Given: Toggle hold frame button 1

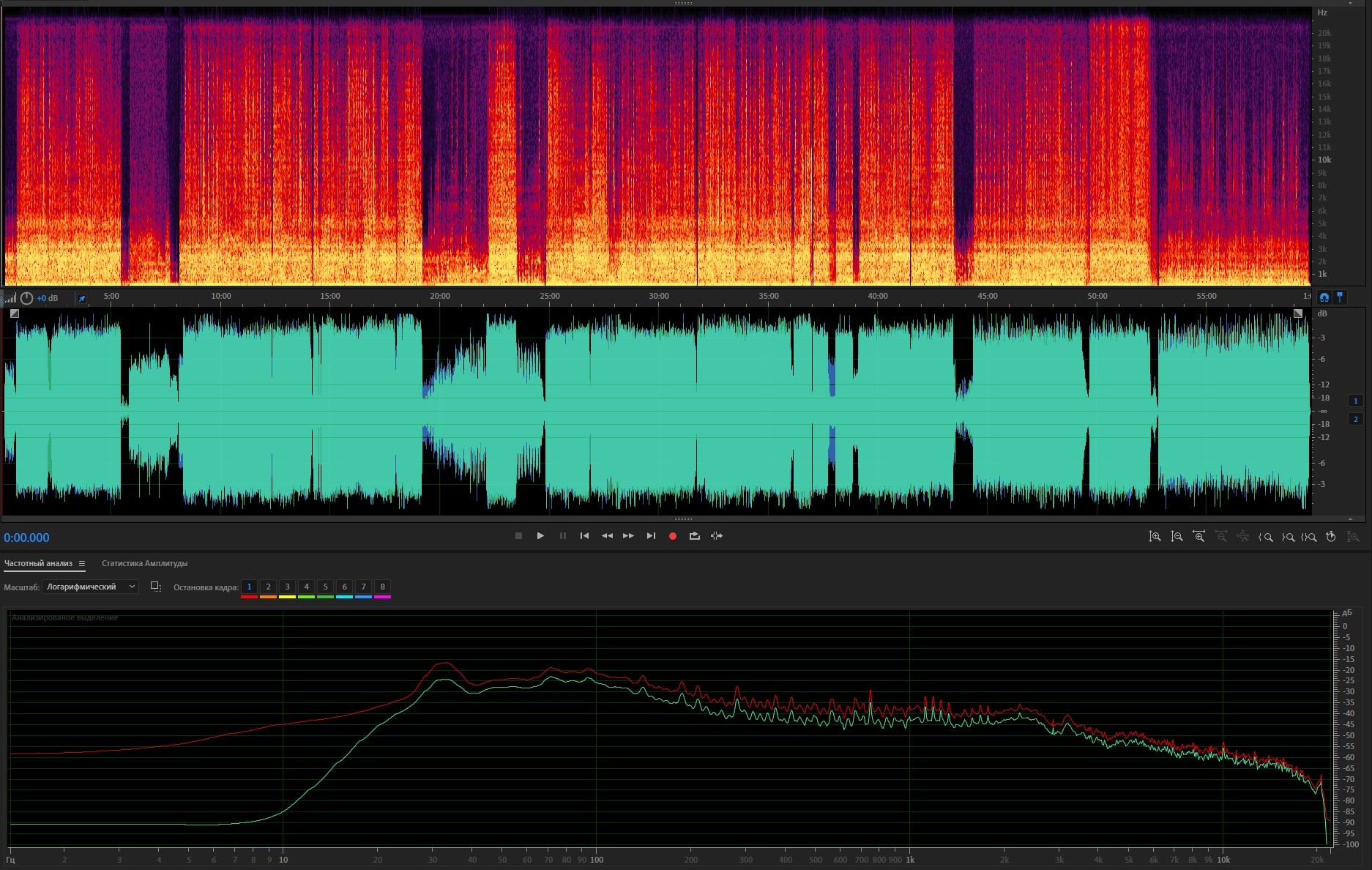Looking at the screenshot, I should (249, 587).
